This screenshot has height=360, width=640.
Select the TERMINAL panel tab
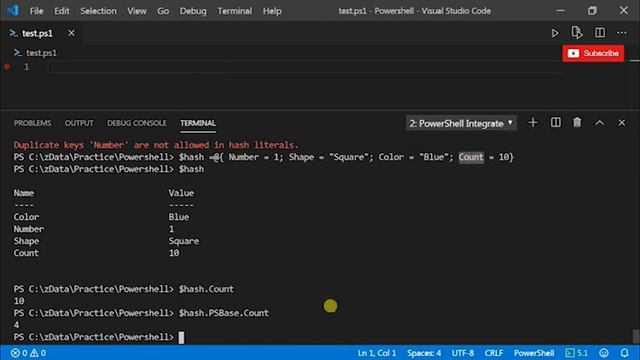pos(198,123)
